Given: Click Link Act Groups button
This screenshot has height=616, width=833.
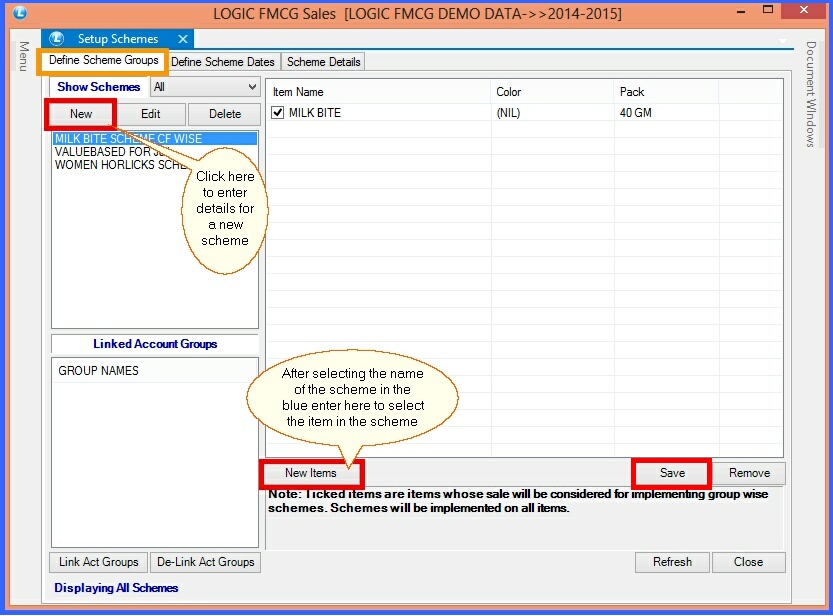Looking at the screenshot, I should (x=99, y=562).
